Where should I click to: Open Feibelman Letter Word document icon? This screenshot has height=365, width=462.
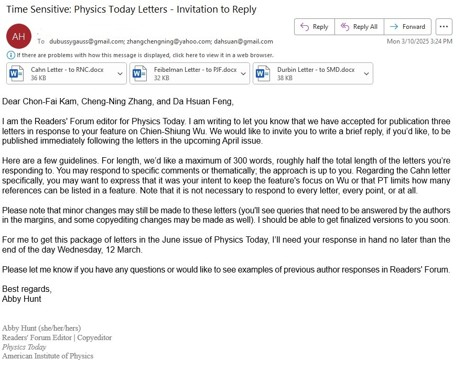139,73
